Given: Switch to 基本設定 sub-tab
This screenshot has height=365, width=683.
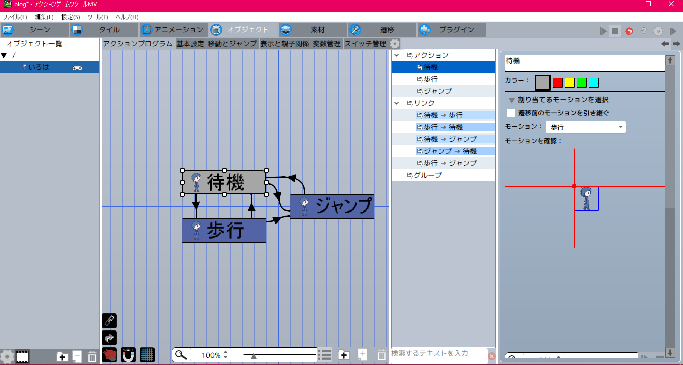Looking at the screenshot, I should pos(190,44).
